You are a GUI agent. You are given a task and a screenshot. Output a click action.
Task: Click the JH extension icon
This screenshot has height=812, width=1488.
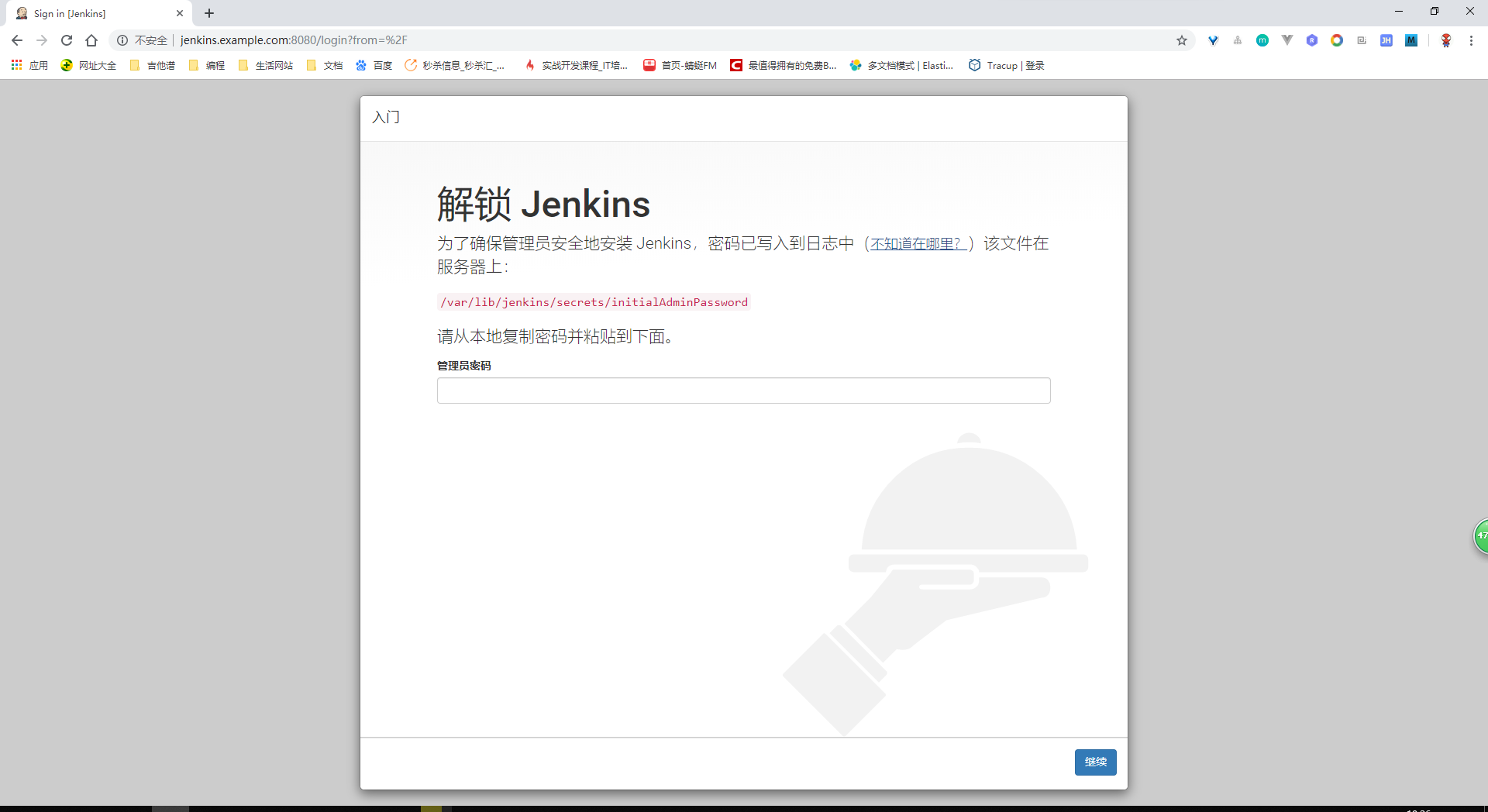coord(1386,40)
